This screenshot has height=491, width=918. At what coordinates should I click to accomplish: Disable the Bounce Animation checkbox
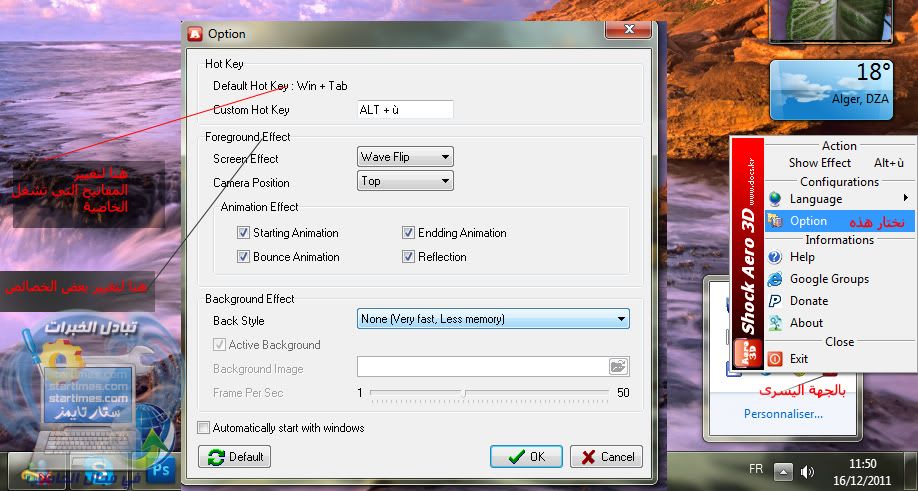coord(243,257)
